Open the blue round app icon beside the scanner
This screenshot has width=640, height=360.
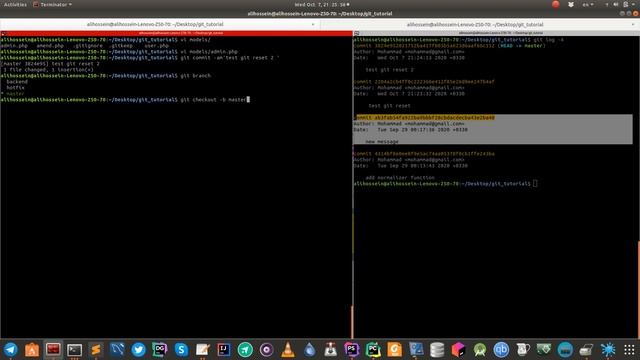point(565,350)
